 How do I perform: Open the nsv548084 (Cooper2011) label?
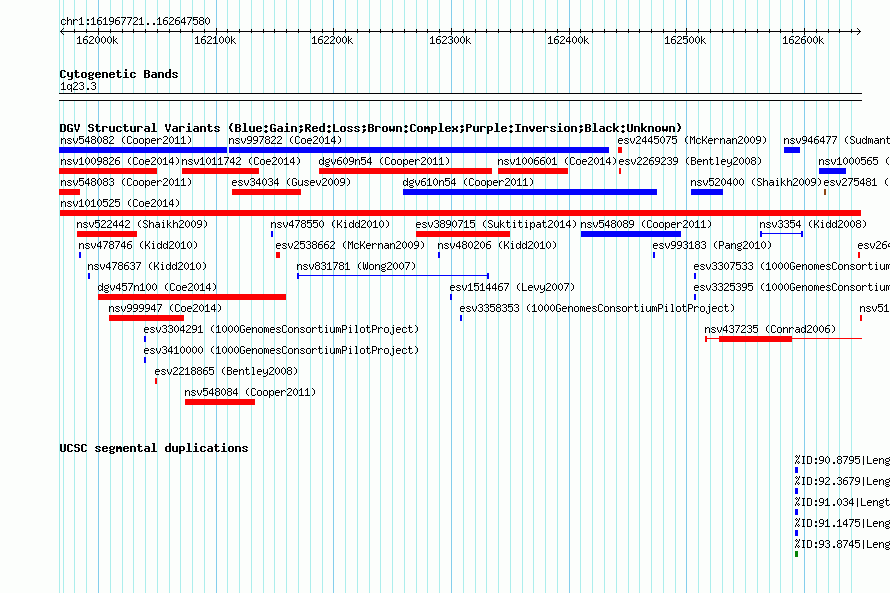pos(250,392)
